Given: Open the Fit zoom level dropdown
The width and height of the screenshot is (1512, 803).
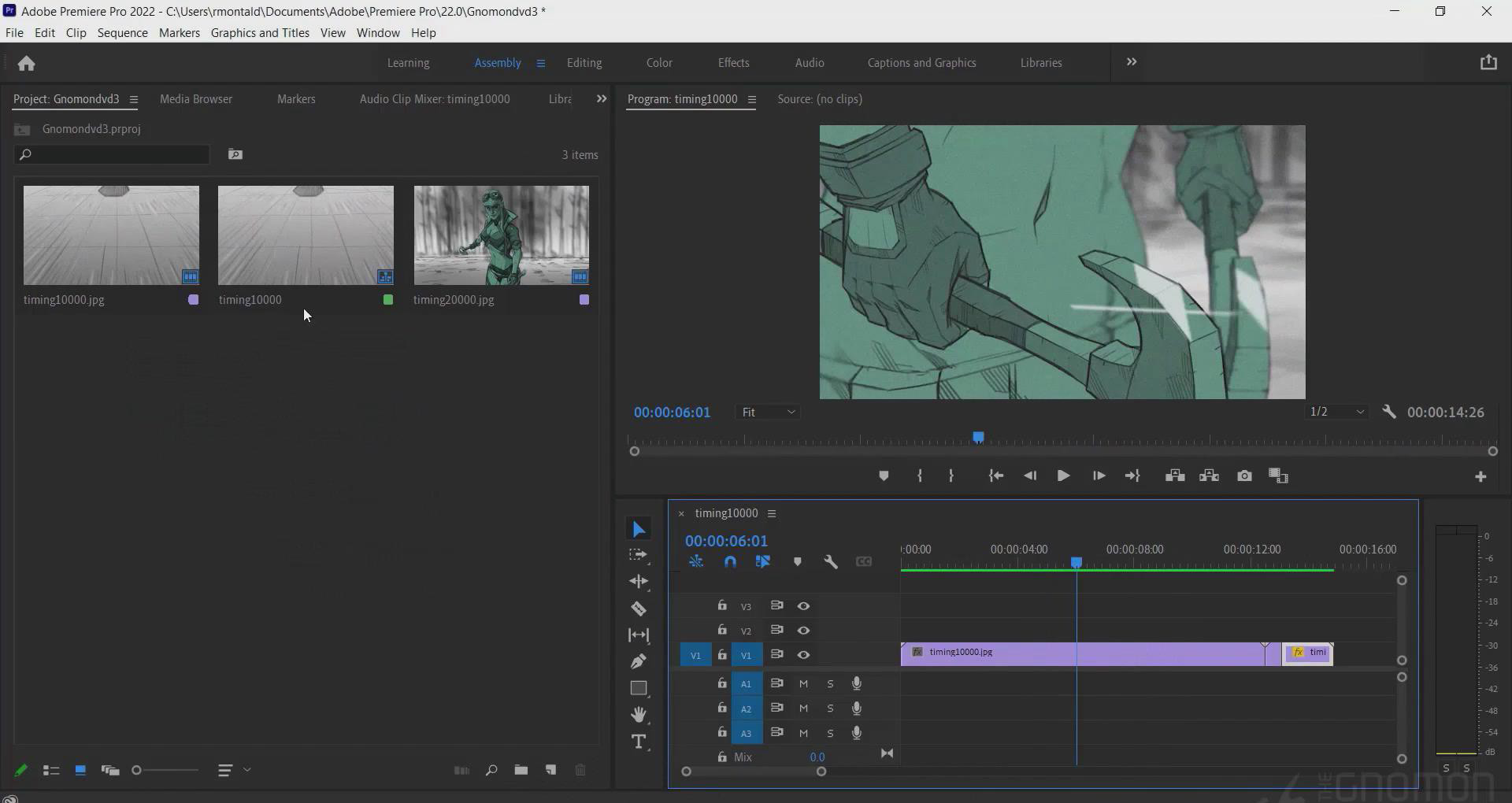Looking at the screenshot, I should 769,412.
